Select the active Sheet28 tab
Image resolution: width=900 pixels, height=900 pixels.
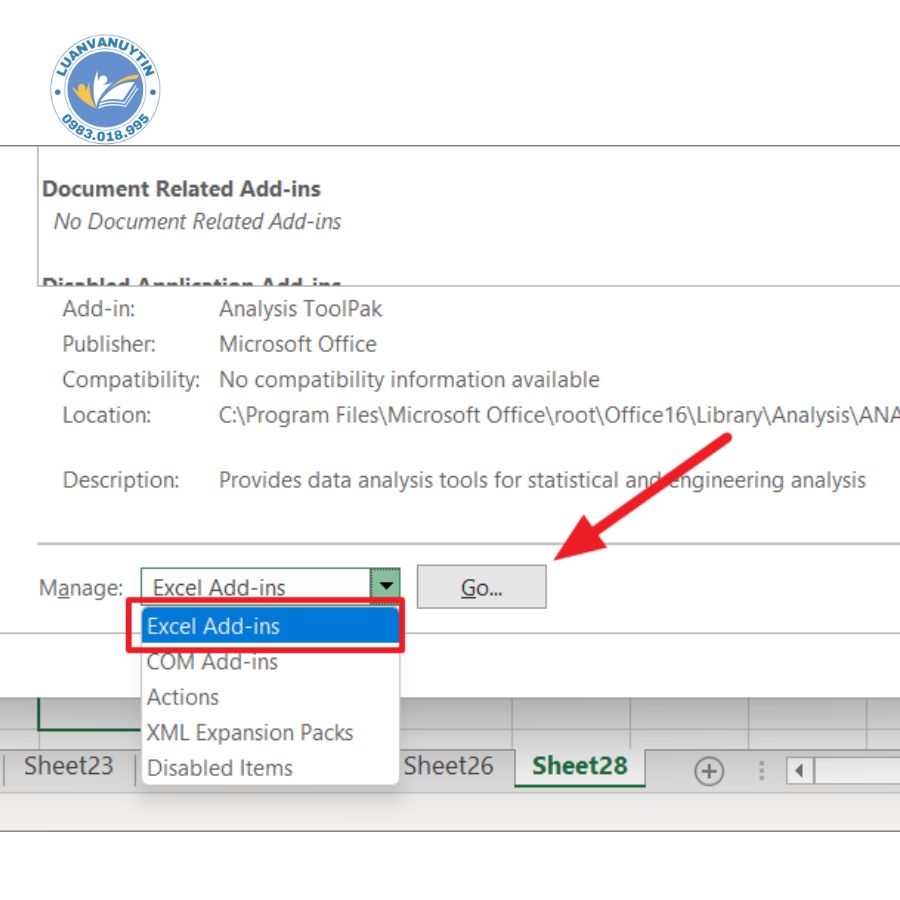click(579, 766)
